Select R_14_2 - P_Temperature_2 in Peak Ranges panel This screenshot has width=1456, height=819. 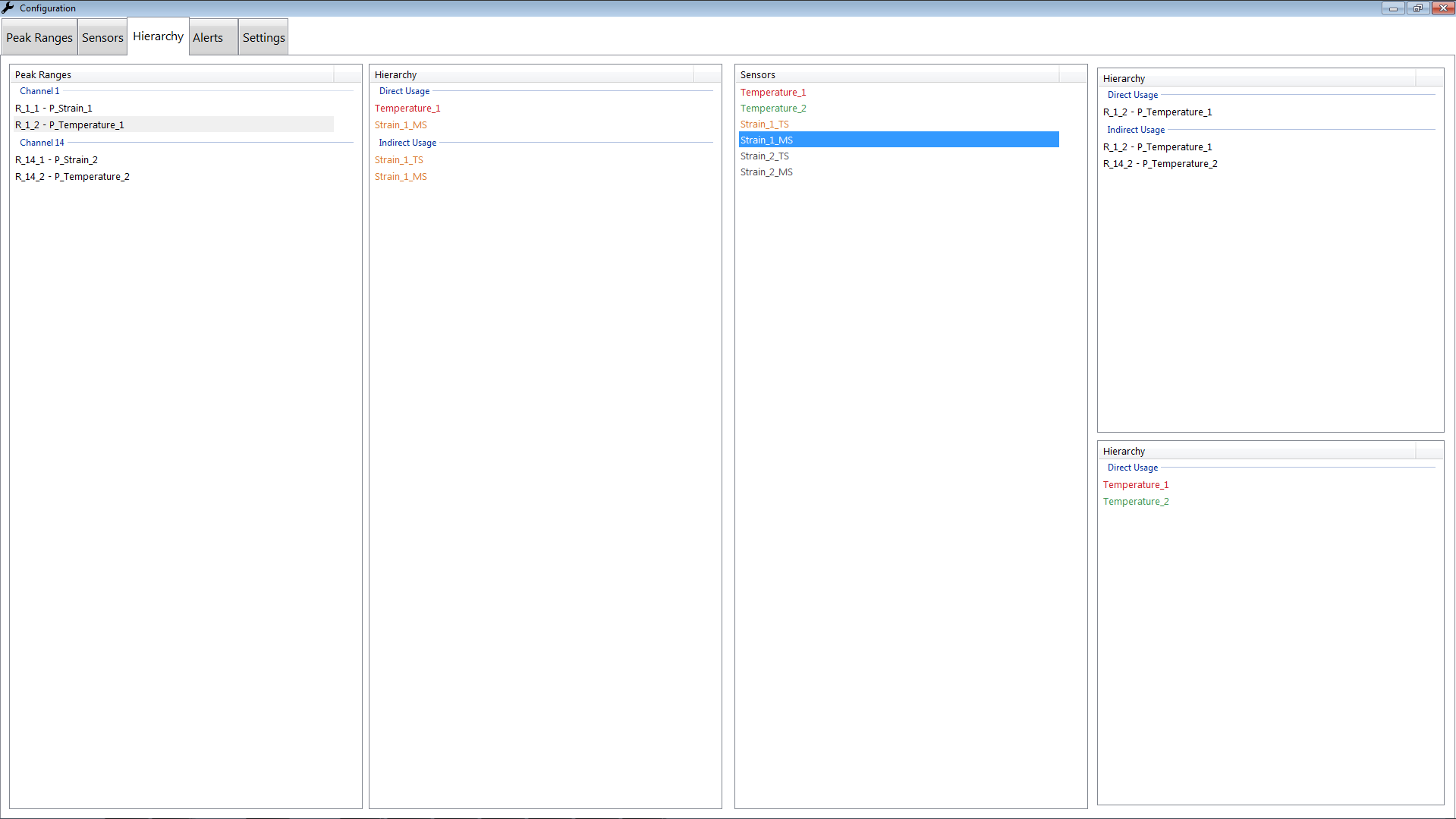pyautogui.click(x=73, y=177)
